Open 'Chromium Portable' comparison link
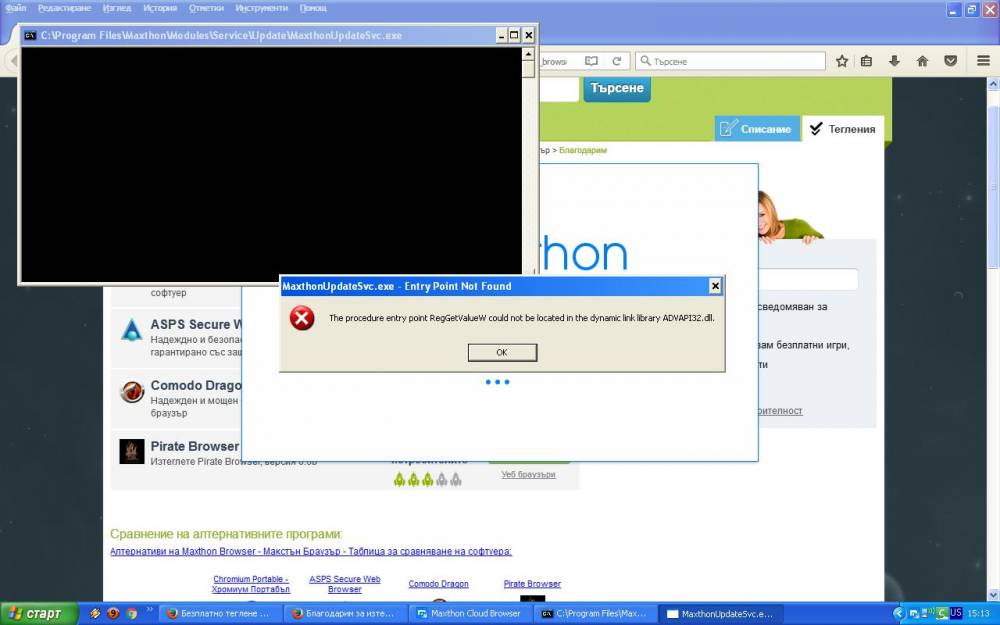Image resolution: width=1000 pixels, height=625 pixels. (251, 584)
